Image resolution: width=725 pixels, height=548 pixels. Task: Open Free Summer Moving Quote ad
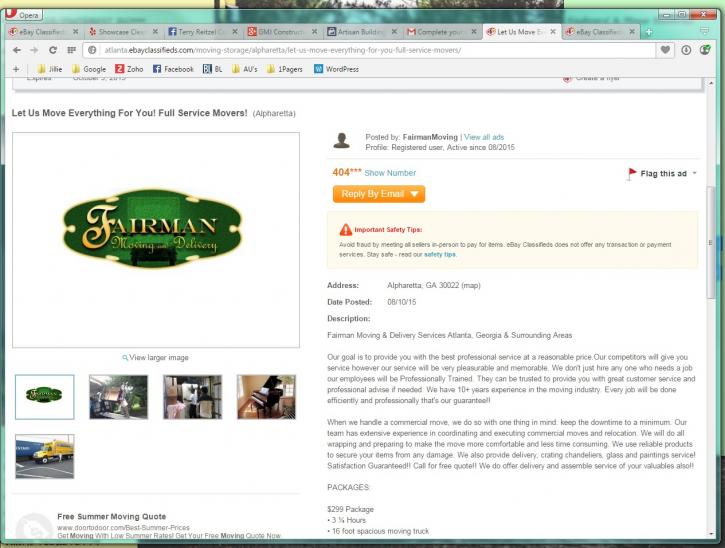pyautogui.click(x=111, y=517)
